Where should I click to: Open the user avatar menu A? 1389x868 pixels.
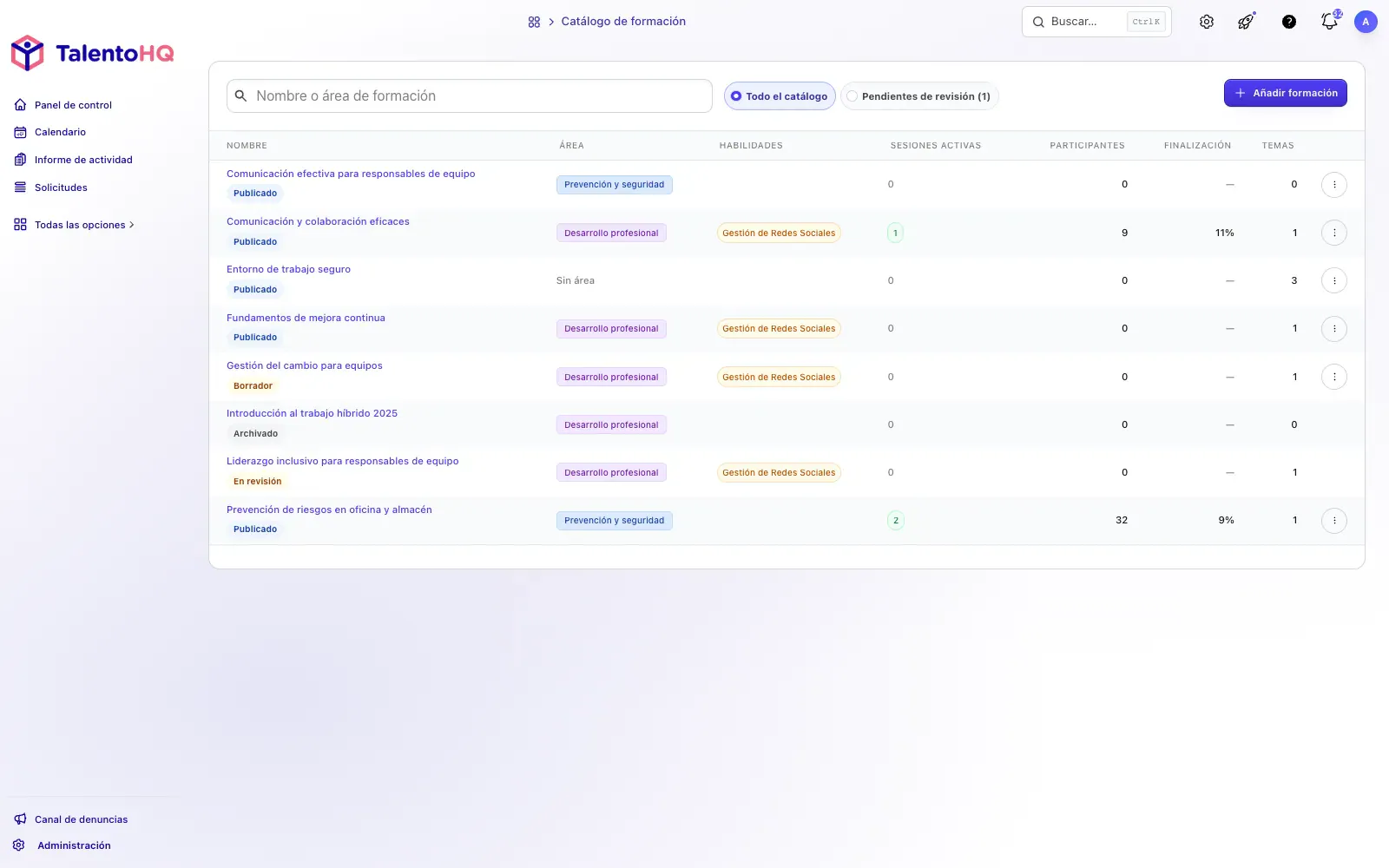pos(1366,22)
